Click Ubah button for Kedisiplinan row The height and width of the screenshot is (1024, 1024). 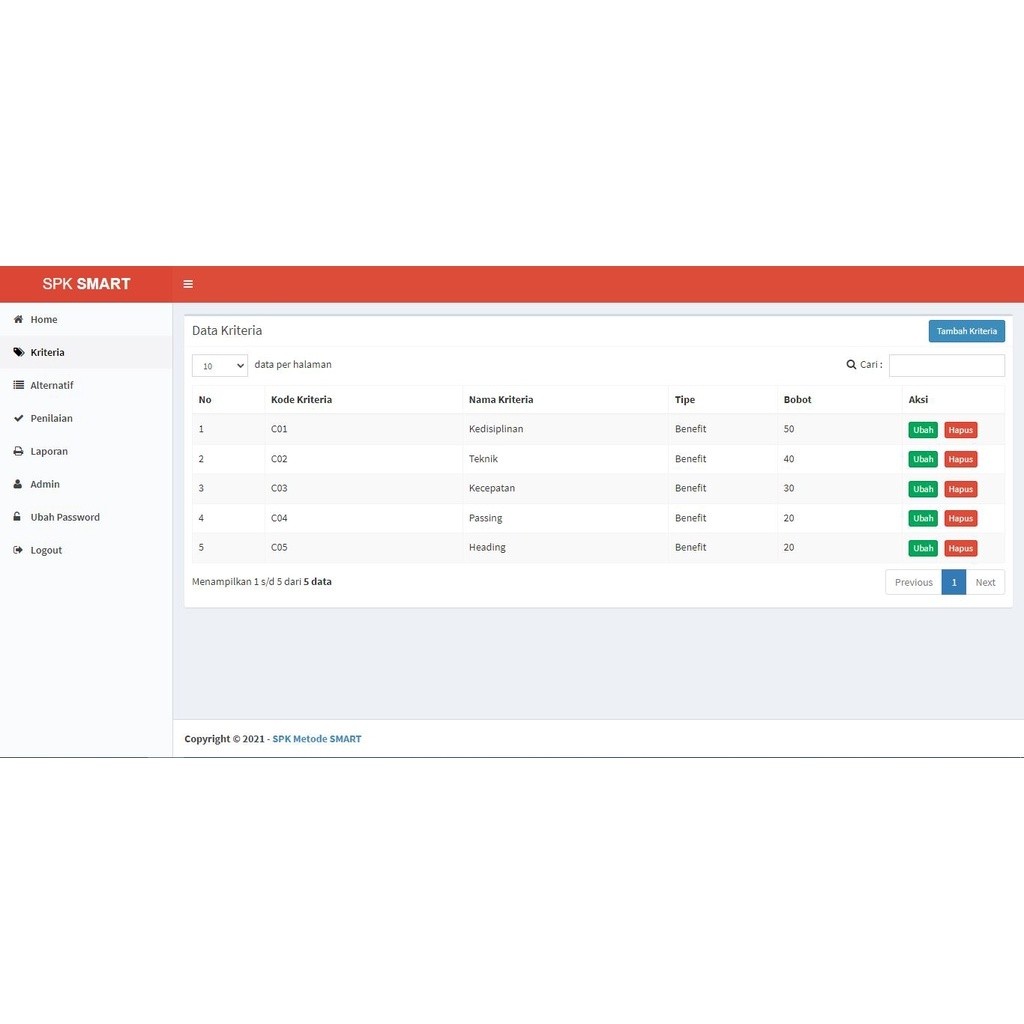click(x=923, y=430)
